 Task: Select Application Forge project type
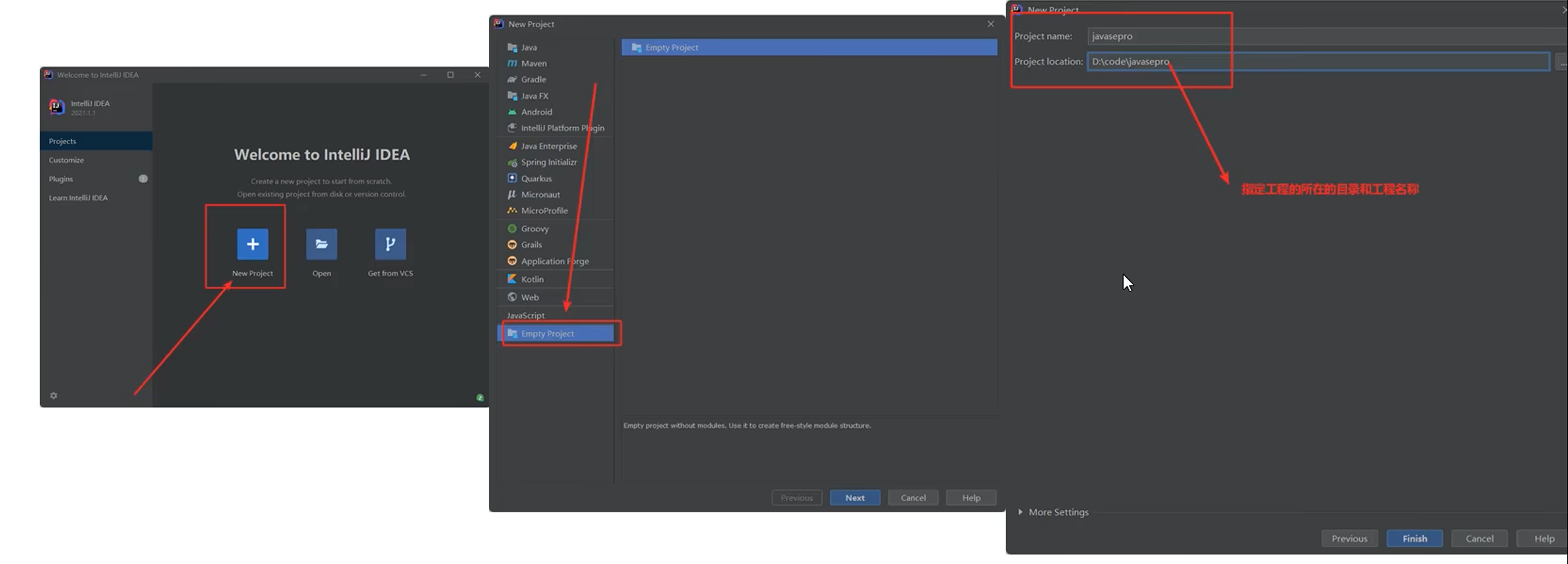[555, 261]
